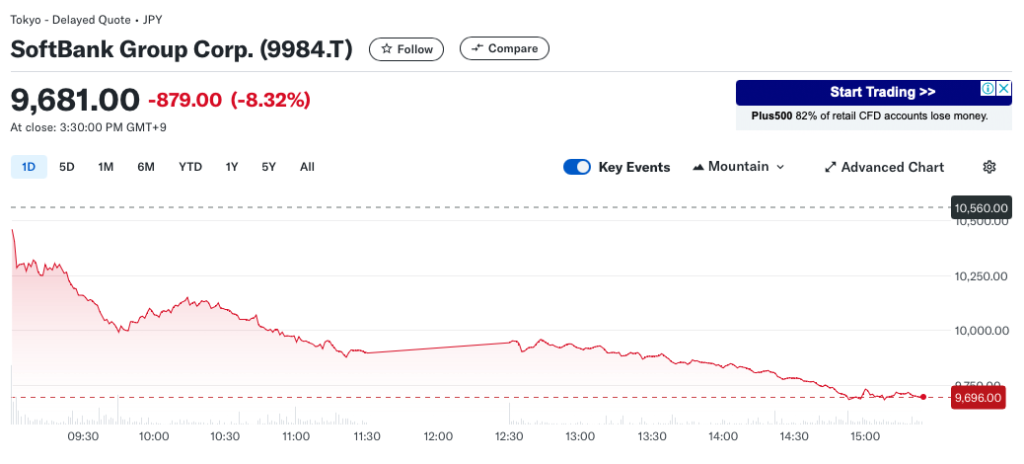Click the 9,696.00 current price label

981,398
